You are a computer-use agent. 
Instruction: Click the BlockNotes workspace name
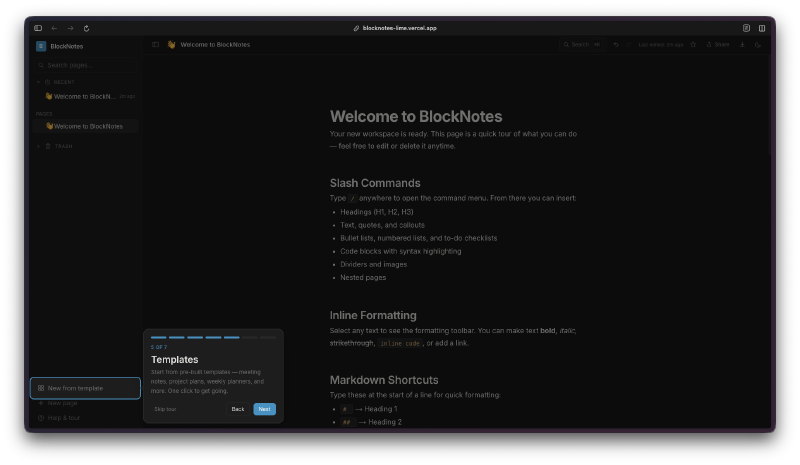click(67, 46)
